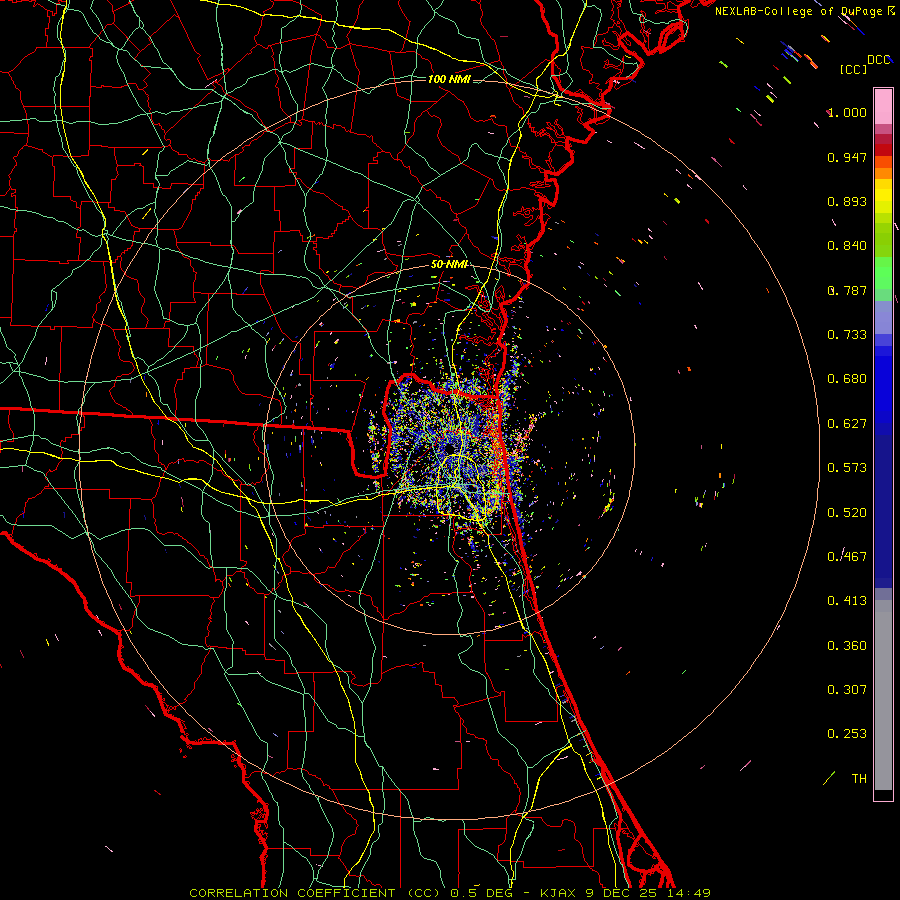Click the 0.840 scale value
Image resolution: width=900 pixels, height=900 pixels.
point(847,246)
